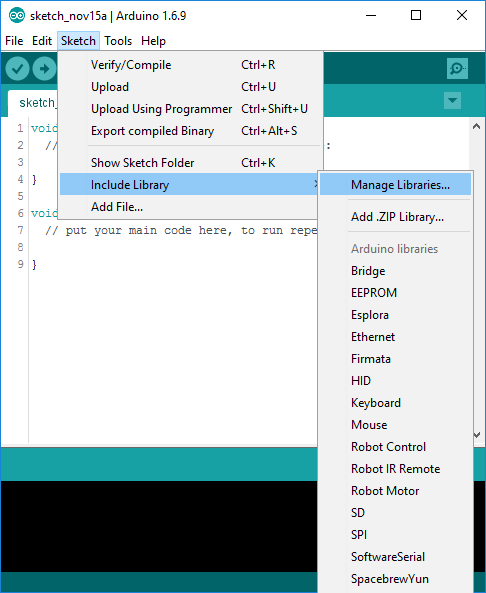This screenshot has width=486, height=593.
Task: Include the Robot Control library
Action: 395,447
